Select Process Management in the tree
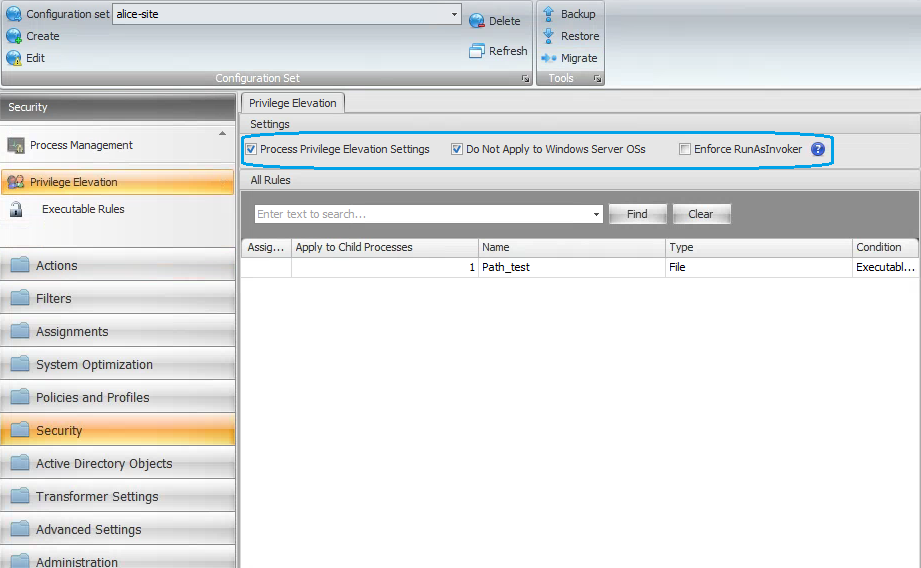The width and height of the screenshot is (921, 568). [x=82, y=145]
